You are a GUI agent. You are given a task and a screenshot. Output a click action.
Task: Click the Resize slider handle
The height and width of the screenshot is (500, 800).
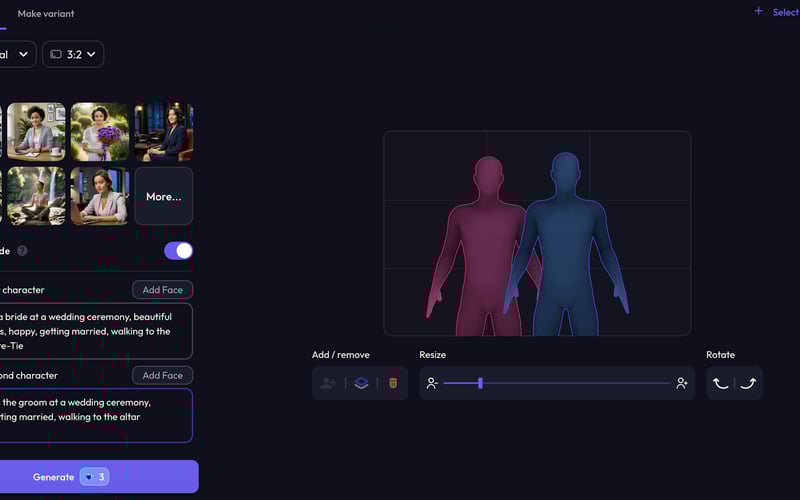point(480,383)
